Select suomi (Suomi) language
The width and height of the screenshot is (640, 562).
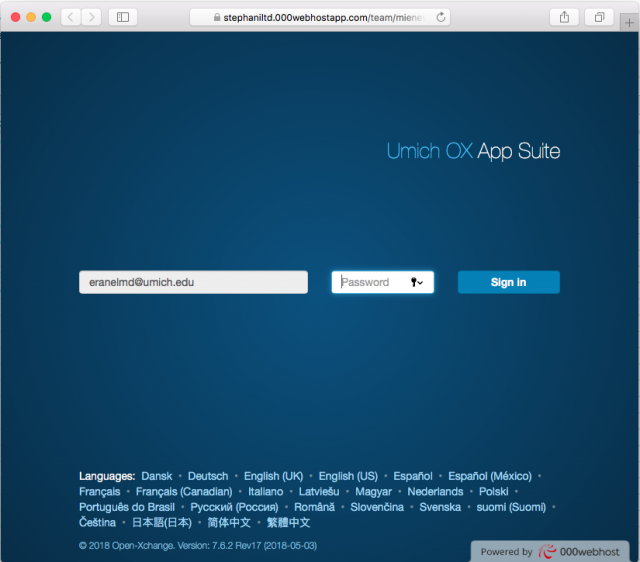click(x=511, y=507)
